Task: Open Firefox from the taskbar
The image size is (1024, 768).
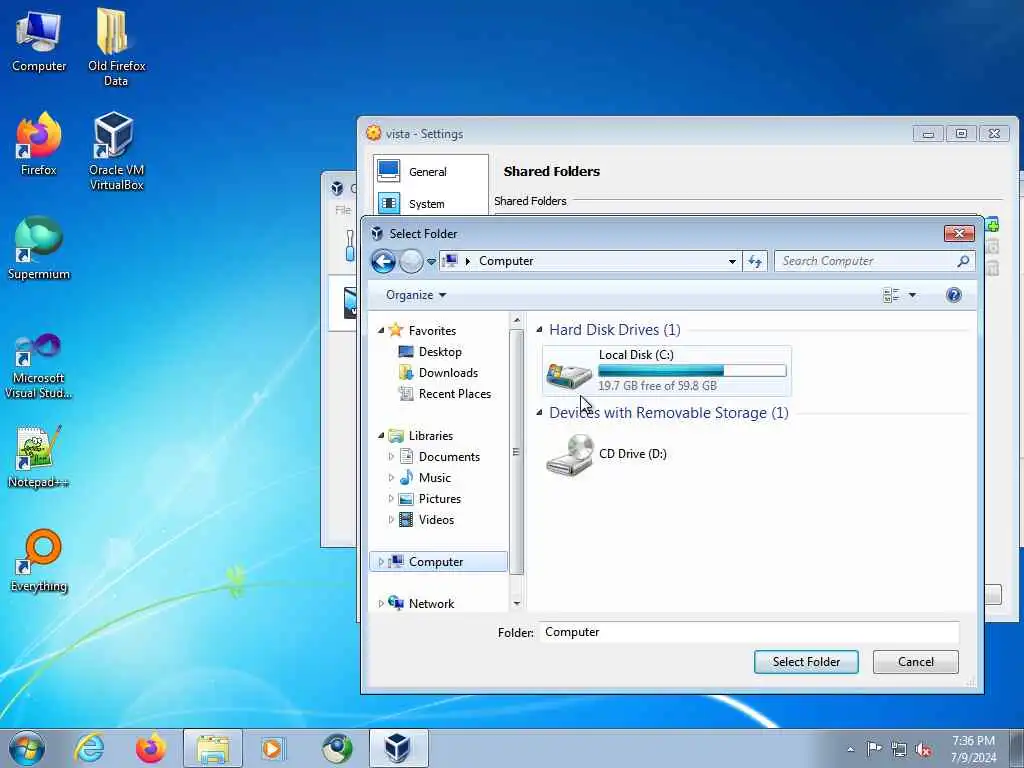Action: pos(151,748)
